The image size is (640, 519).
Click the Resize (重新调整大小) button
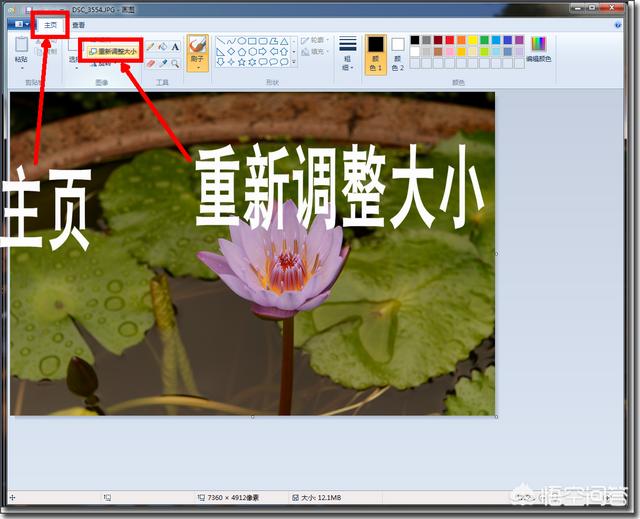(111, 49)
